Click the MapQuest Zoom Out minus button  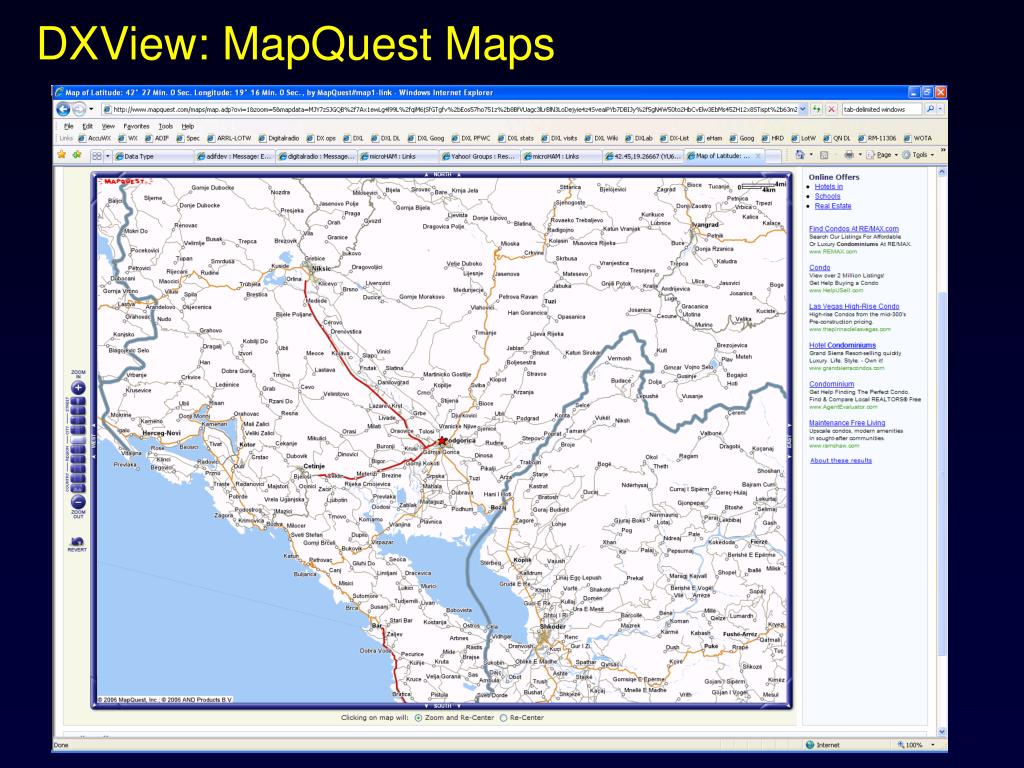click(78, 502)
